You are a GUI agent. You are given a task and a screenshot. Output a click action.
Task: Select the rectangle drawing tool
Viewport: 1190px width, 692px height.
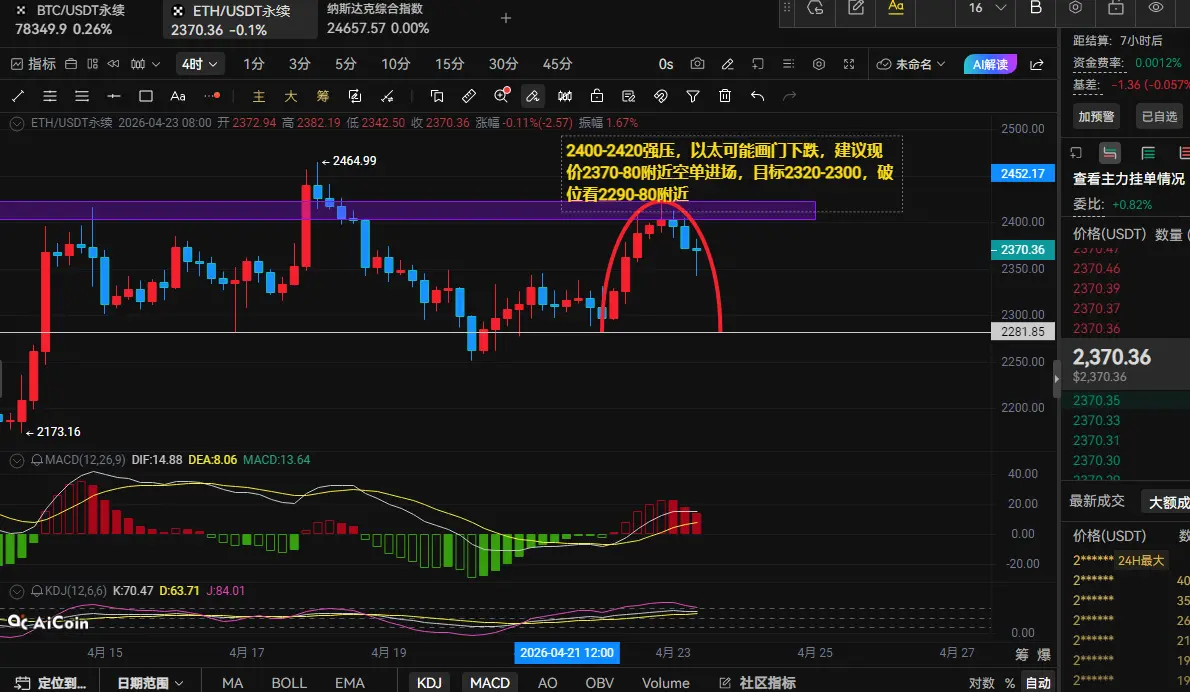146,97
